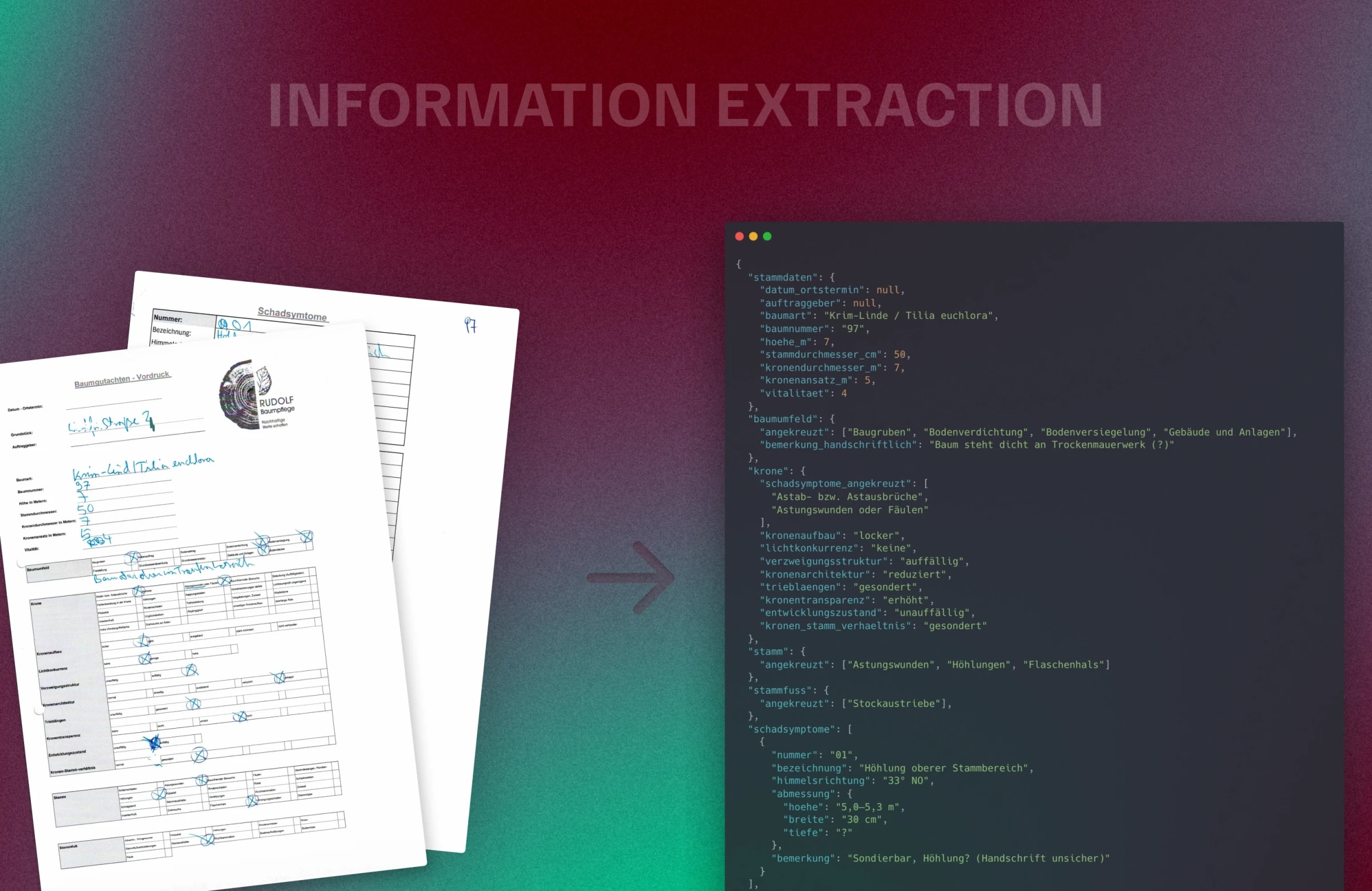1372x891 pixels.
Task: Click the "nummer": "01" line
Action: click(x=815, y=755)
